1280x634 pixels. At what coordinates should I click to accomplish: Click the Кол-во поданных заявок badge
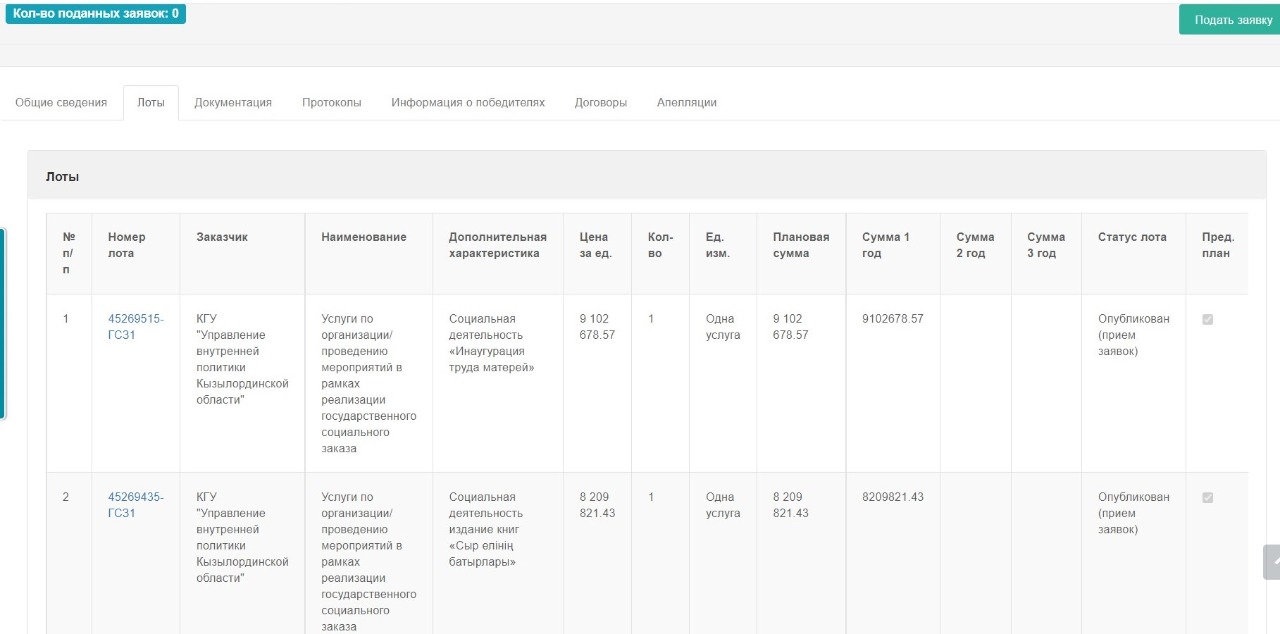96,14
